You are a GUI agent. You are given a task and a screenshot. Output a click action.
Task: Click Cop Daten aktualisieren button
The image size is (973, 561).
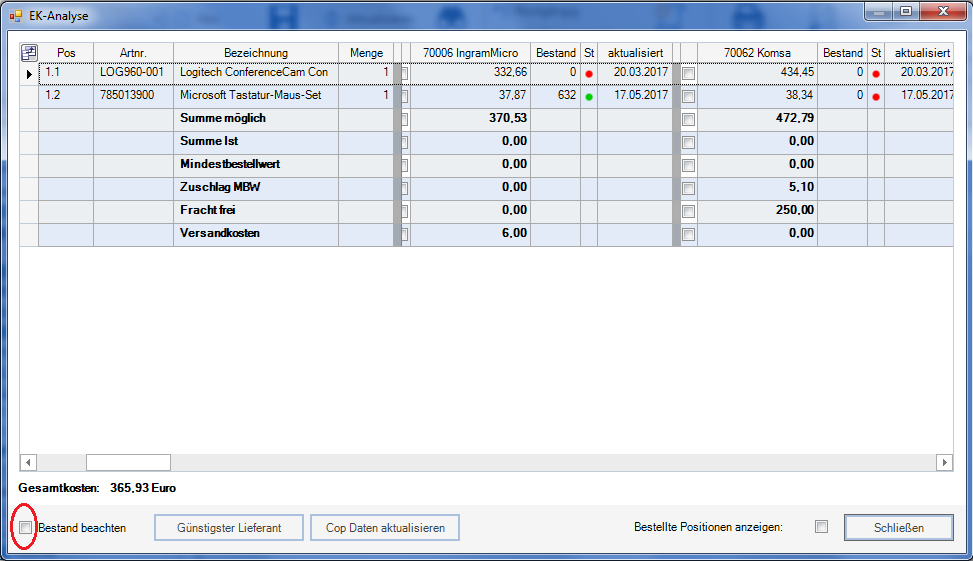pyautogui.click(x=385, y=528)
